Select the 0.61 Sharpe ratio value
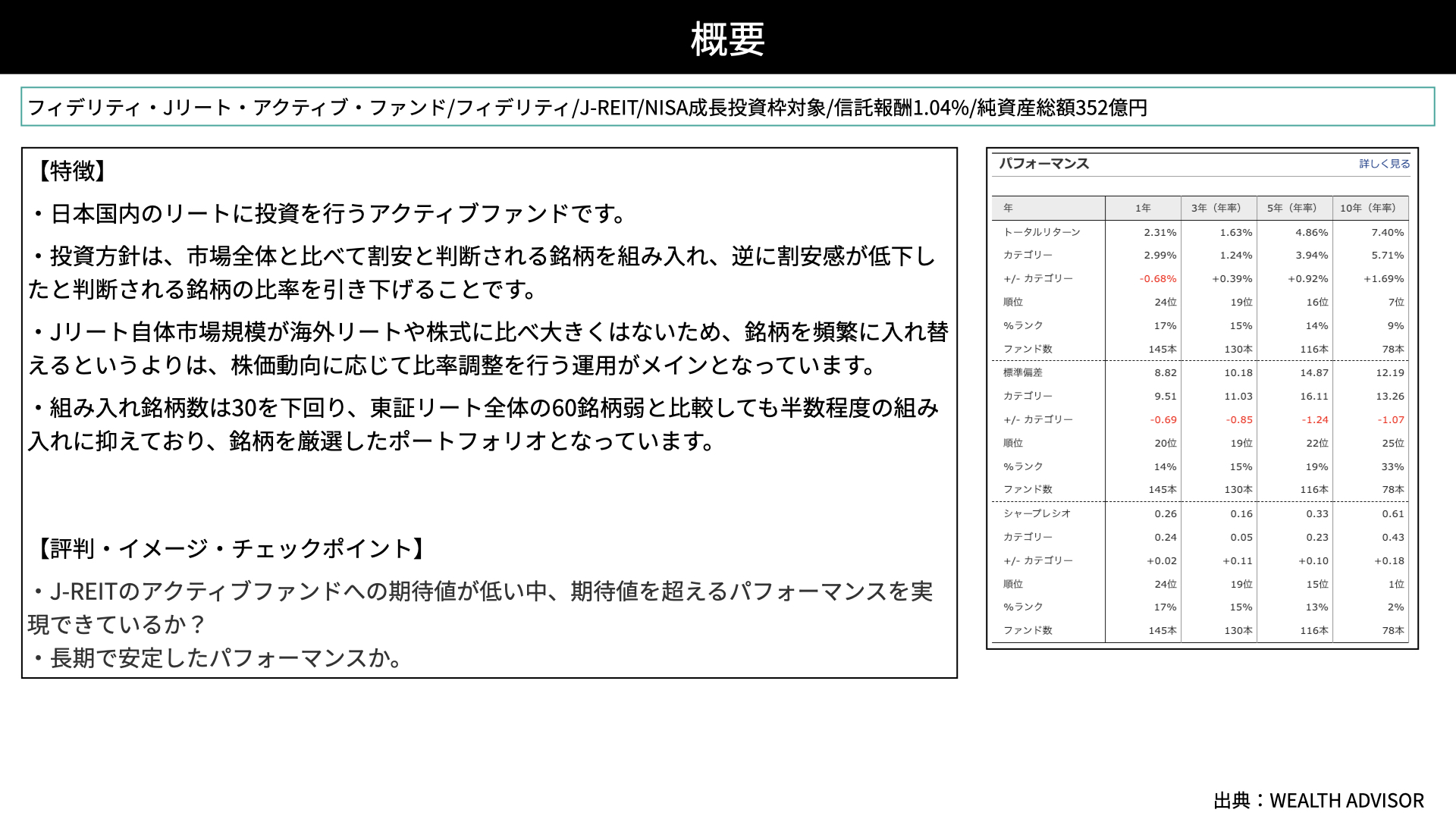Image resolution: width=1456 pixels, height=819 pixels. click(1393, 514)
